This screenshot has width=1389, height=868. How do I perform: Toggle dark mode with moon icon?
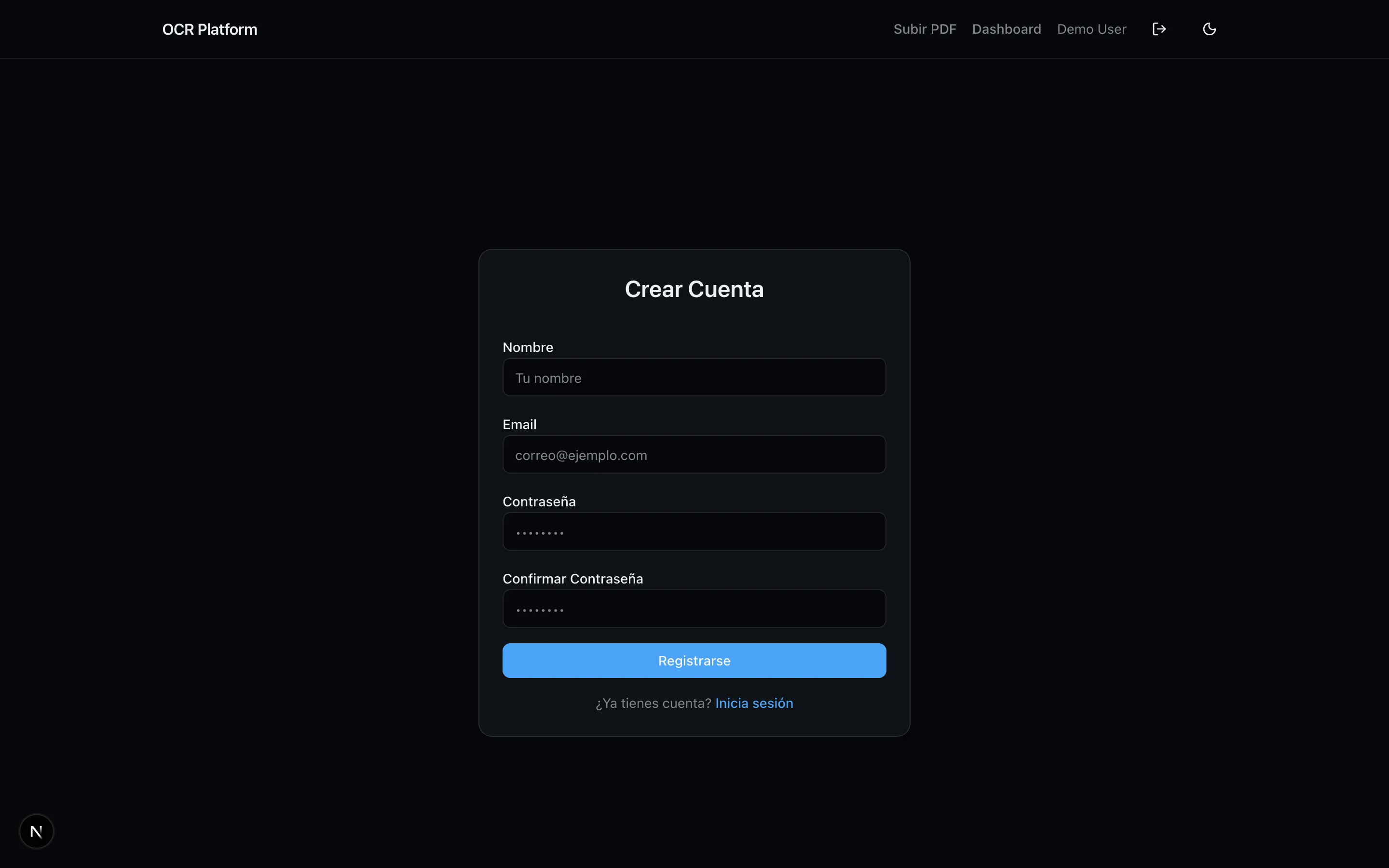(x=1209, y=29)
